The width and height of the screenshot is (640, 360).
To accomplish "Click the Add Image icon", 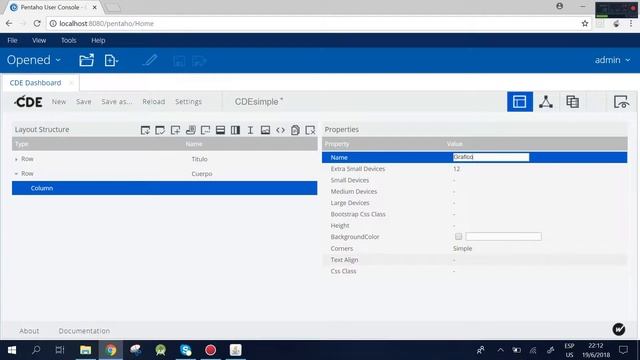I will pos(265,130).
